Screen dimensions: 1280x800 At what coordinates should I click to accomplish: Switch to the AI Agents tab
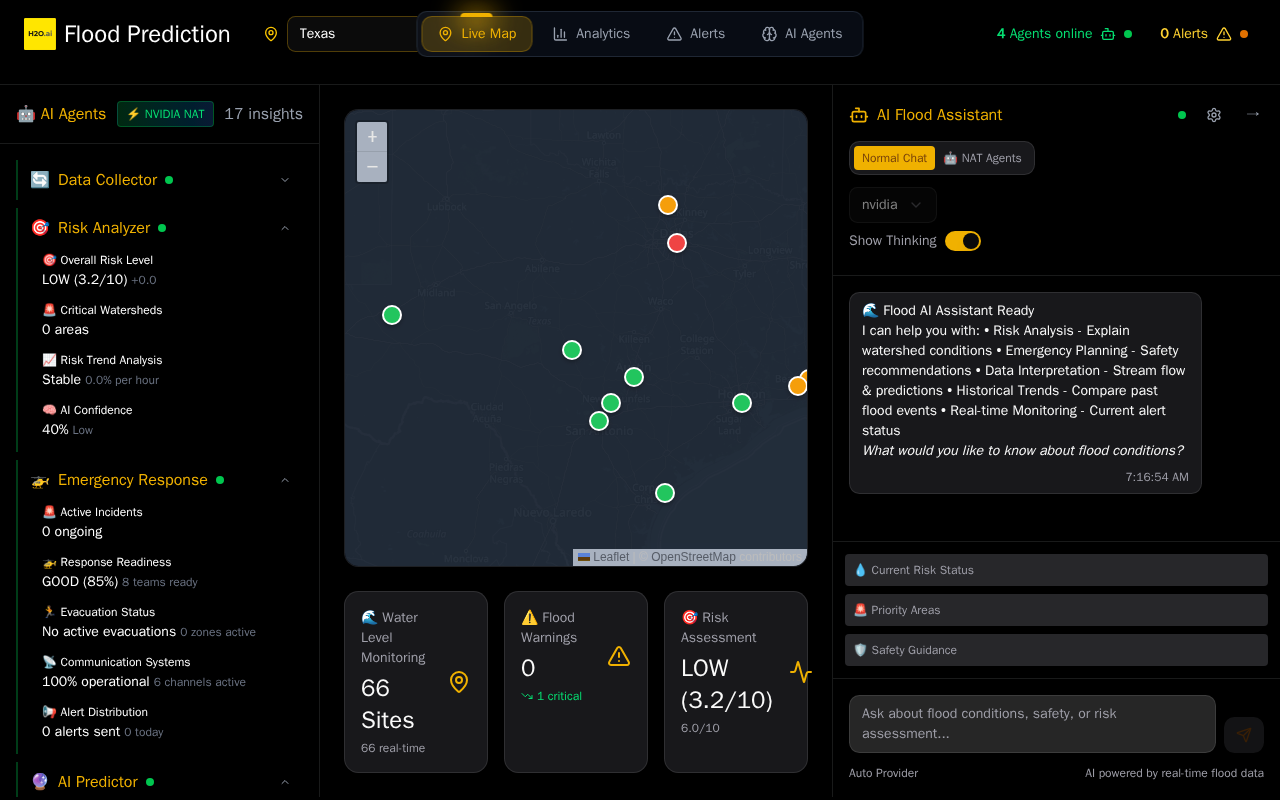[x=802, y=34]
